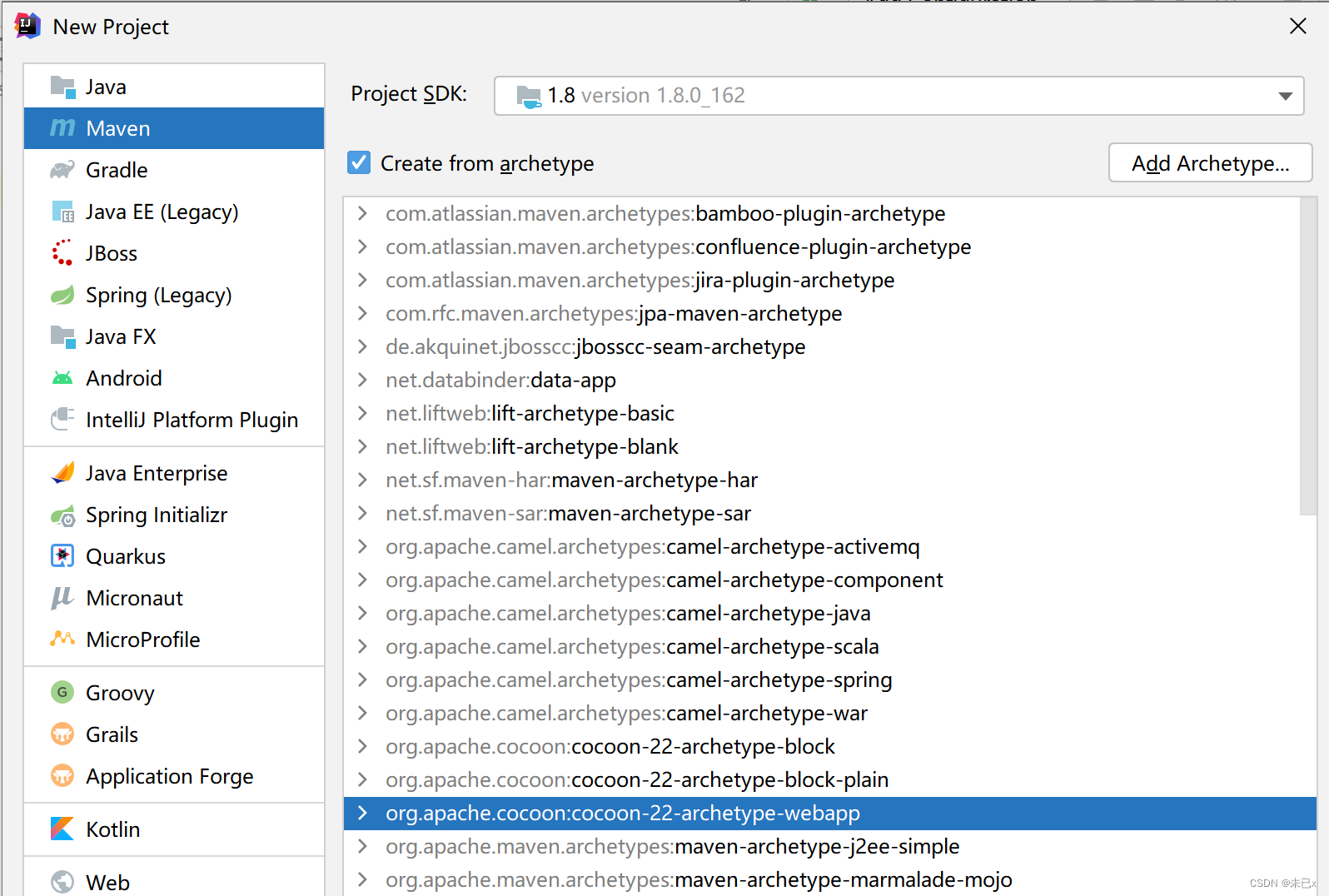Select maven-archetype-har archetype
Viewport: 1329px width, 896px height.
(822, 480)
